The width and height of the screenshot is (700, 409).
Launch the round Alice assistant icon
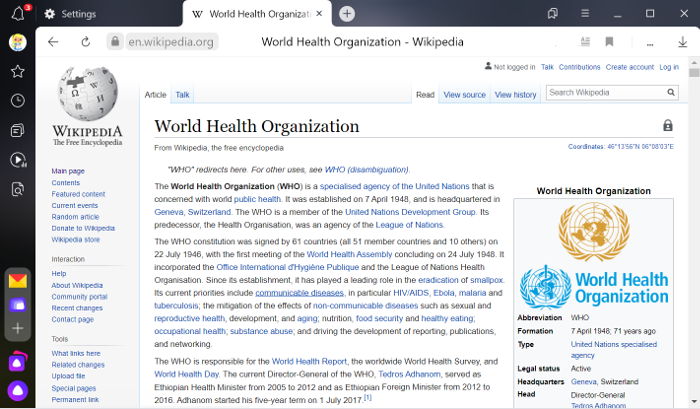(18, 391)
